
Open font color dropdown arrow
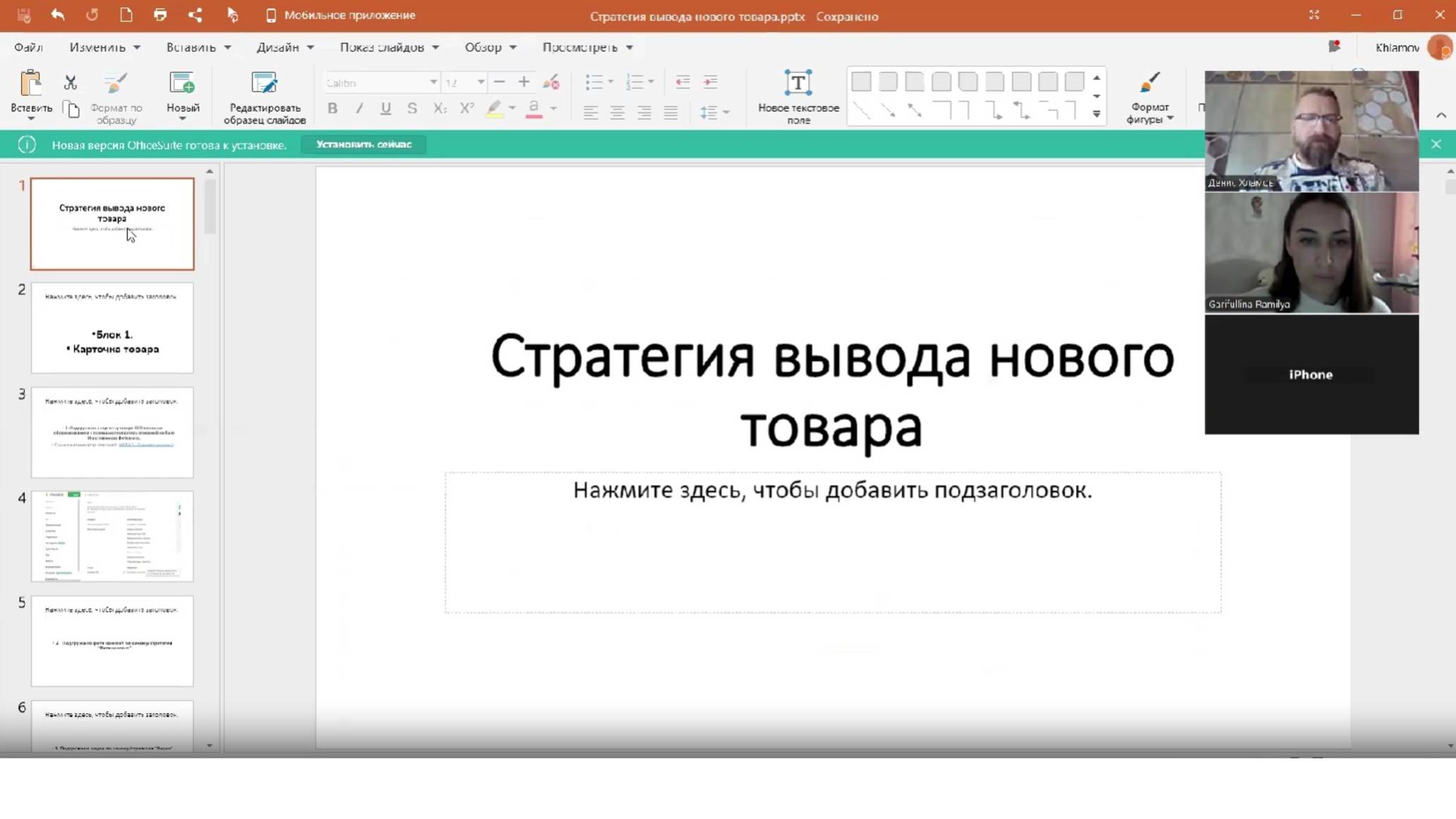(553, 109)
